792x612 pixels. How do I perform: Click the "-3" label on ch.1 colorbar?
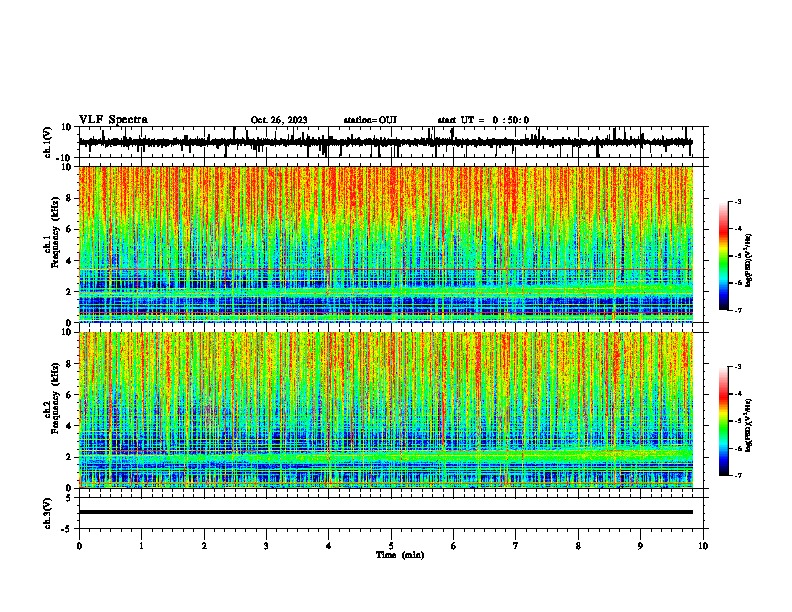pos(738,201)
